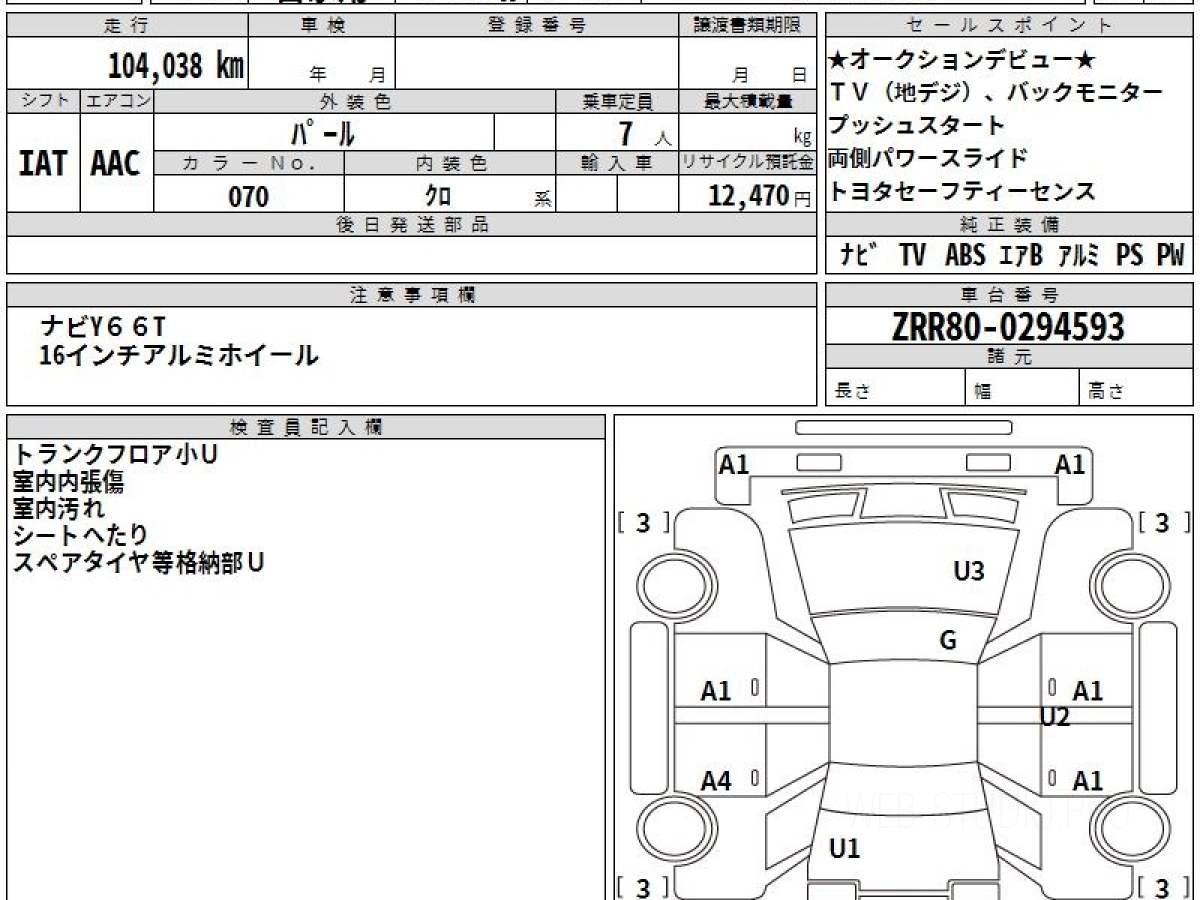This screenshot has height=900, width=1200.
Task: Click the mileage value 104,038 km
Action: click(176, 66)
